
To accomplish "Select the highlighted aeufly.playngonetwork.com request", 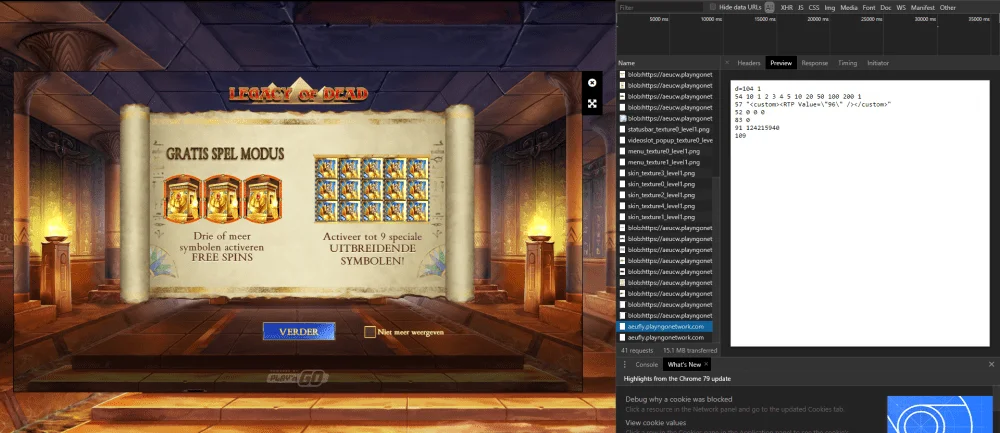I will click(x=665, y=327).
